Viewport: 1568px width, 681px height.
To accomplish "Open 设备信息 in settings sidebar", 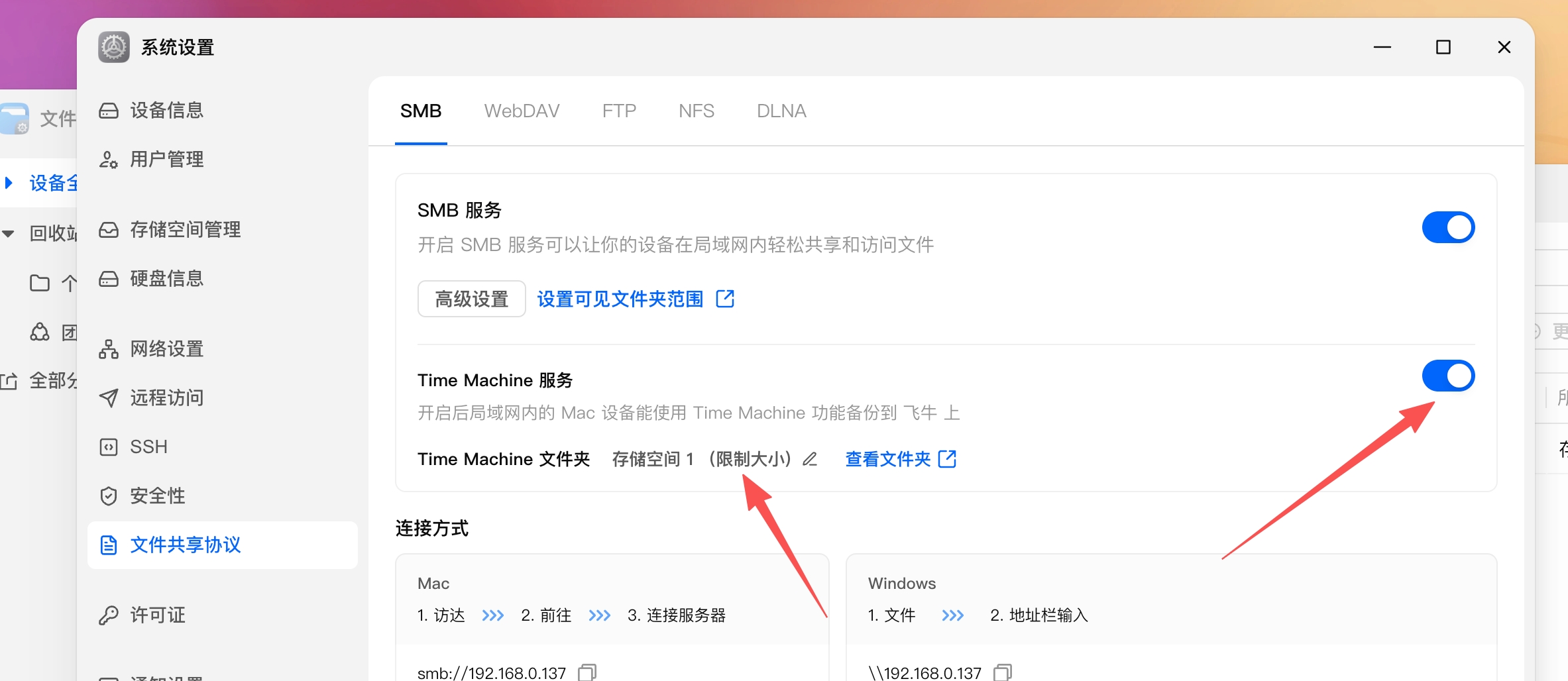I will click(x=222, y=110).
